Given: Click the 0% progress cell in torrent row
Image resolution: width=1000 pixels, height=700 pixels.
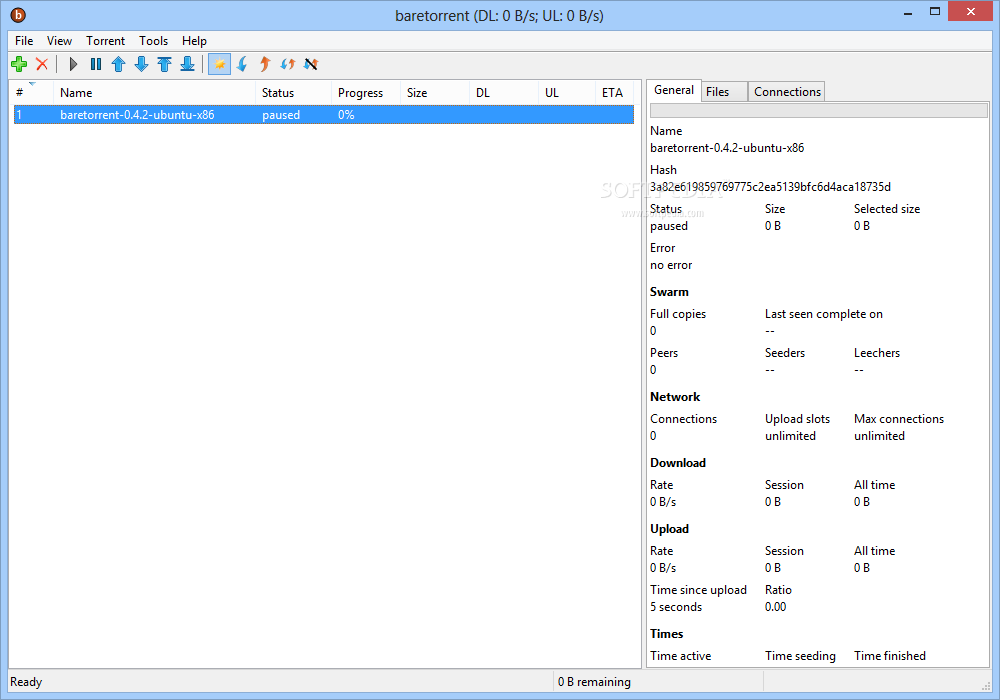Looking at the screenshot, I should pos(346,115).
